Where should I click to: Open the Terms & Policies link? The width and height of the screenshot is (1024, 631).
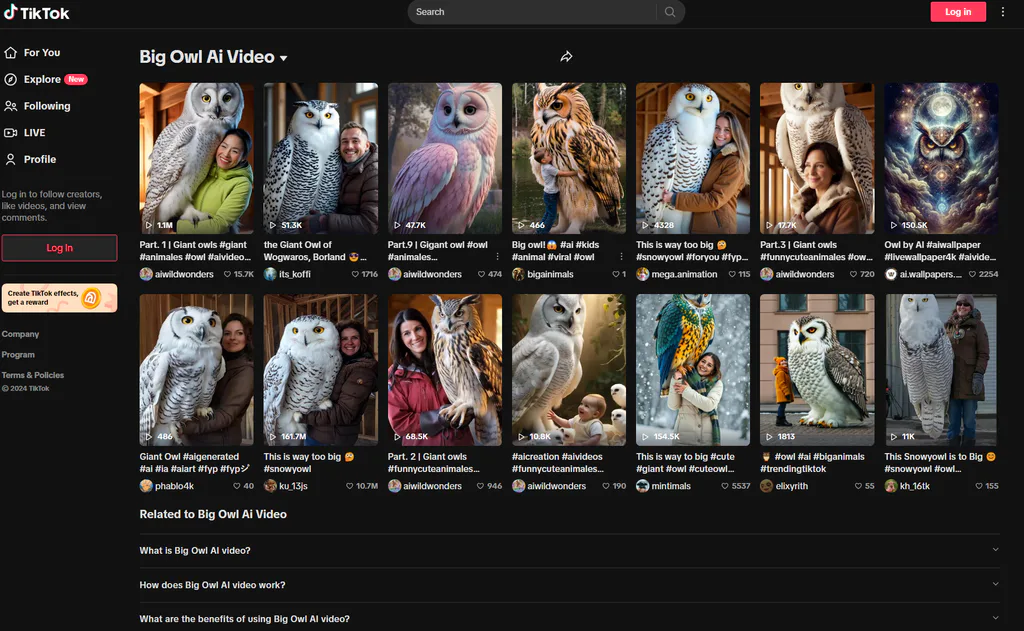(33, 375)
